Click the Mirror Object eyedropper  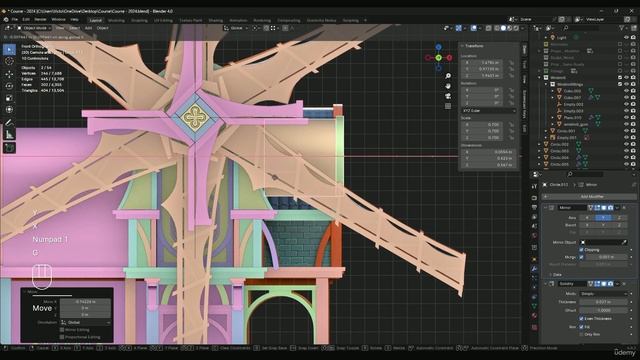pyautogui.click(x=624, y=242)
